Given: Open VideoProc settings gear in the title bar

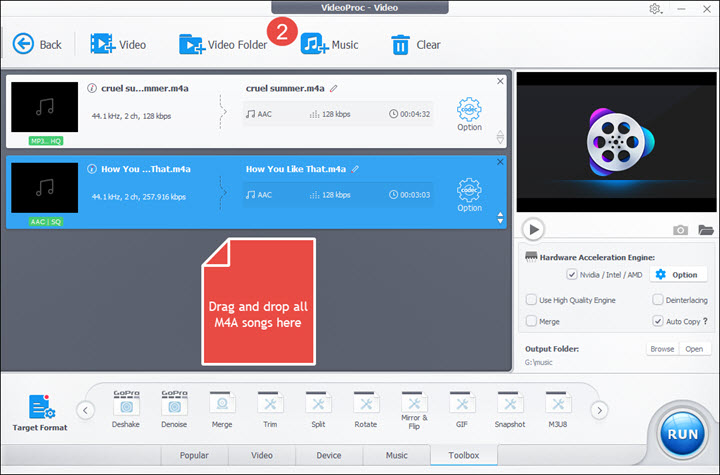Looking at the screenshot, I should (x=655, y=9).
